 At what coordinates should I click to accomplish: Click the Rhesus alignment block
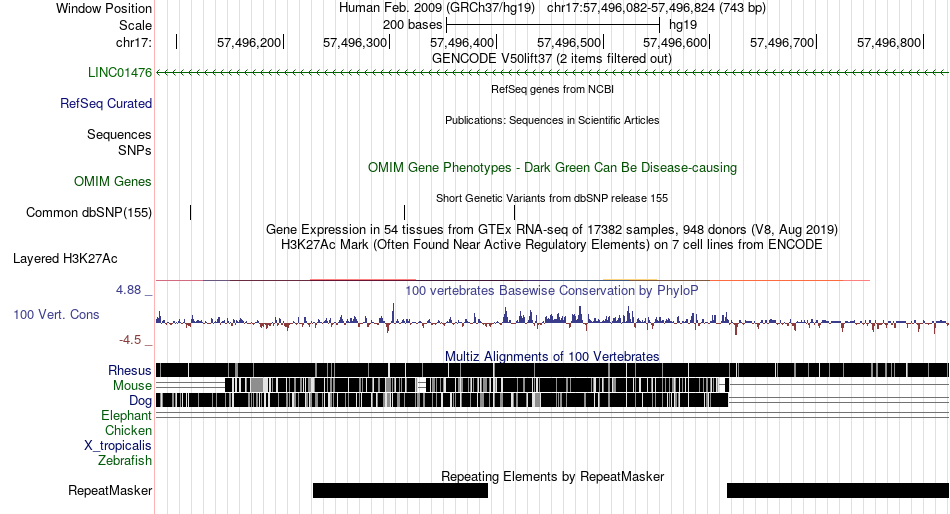pos(553,370)
